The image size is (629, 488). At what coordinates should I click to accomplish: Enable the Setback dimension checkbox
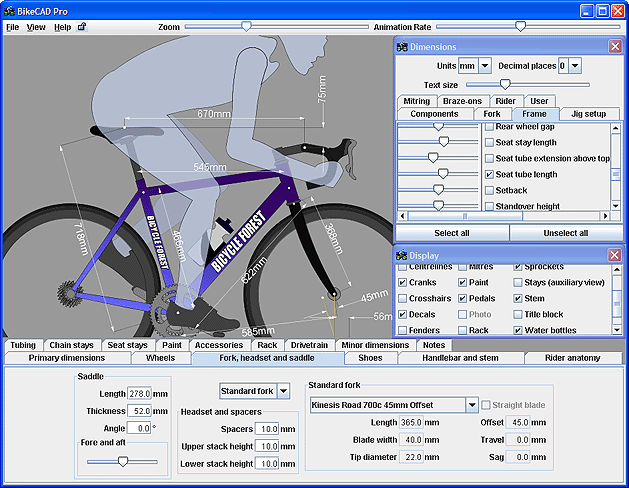point(489,189)
